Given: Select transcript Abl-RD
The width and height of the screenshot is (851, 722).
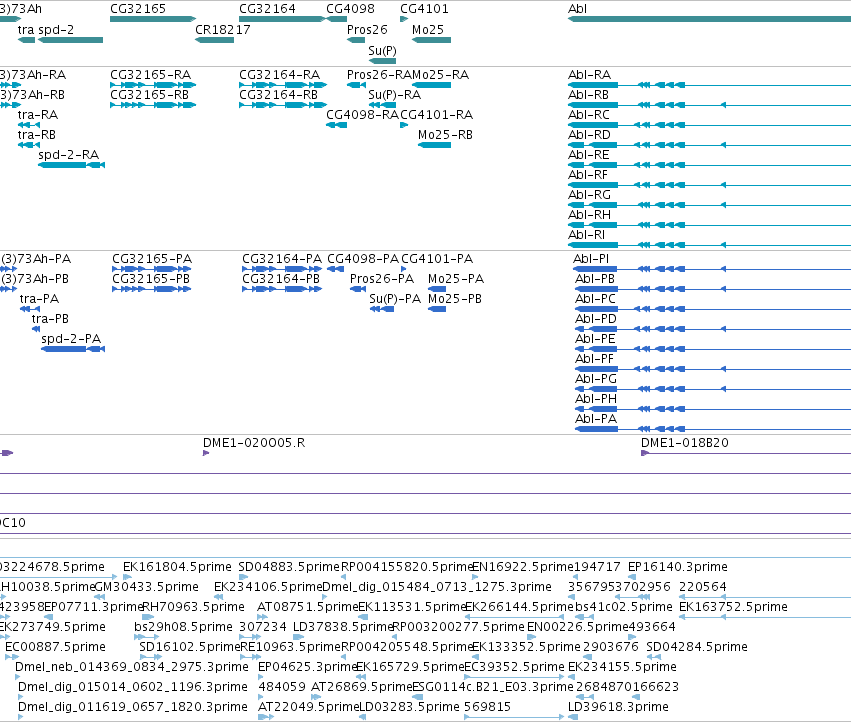Looking at the screenshot, I should (x=589, y=135).
